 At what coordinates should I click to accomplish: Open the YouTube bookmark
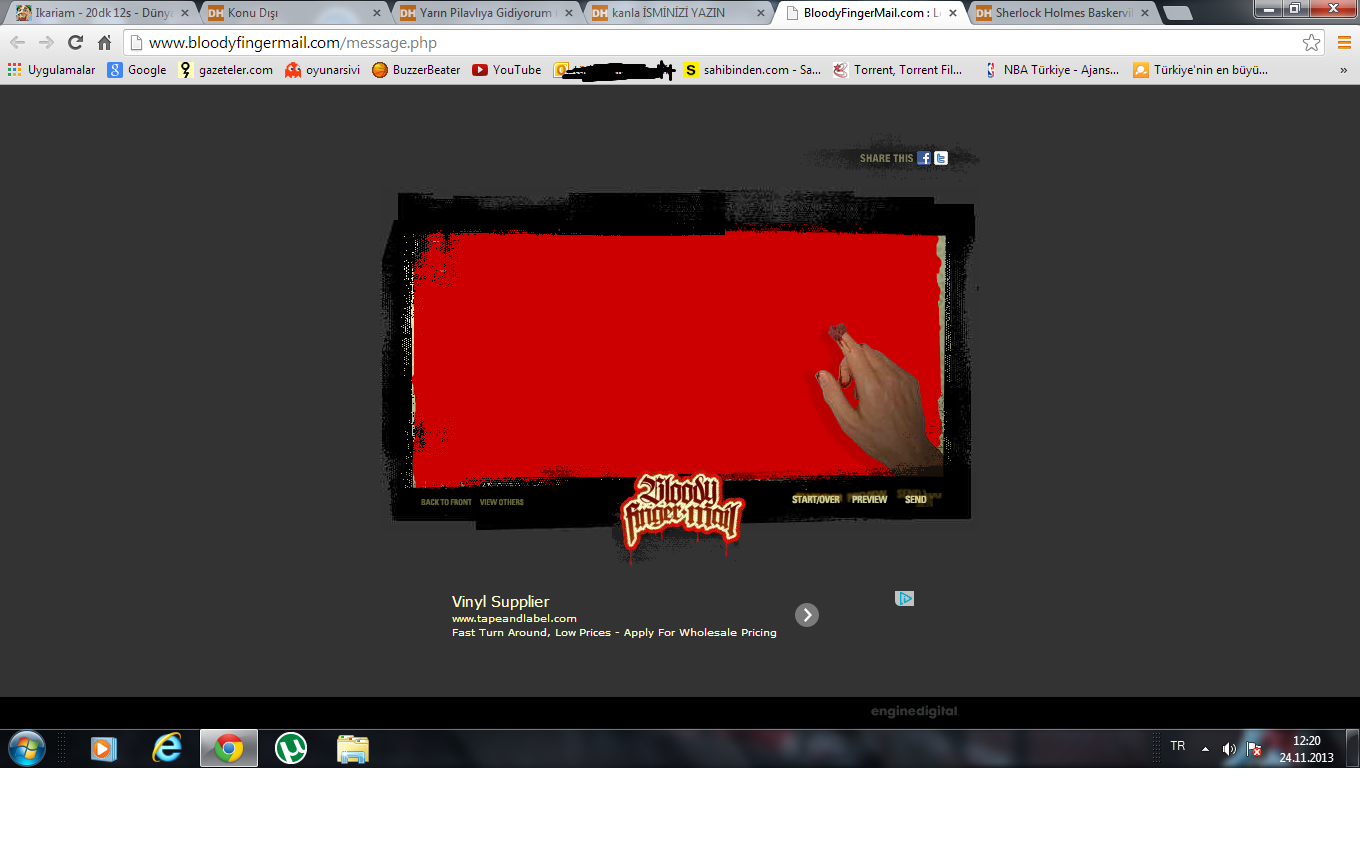tap(507, 70)
